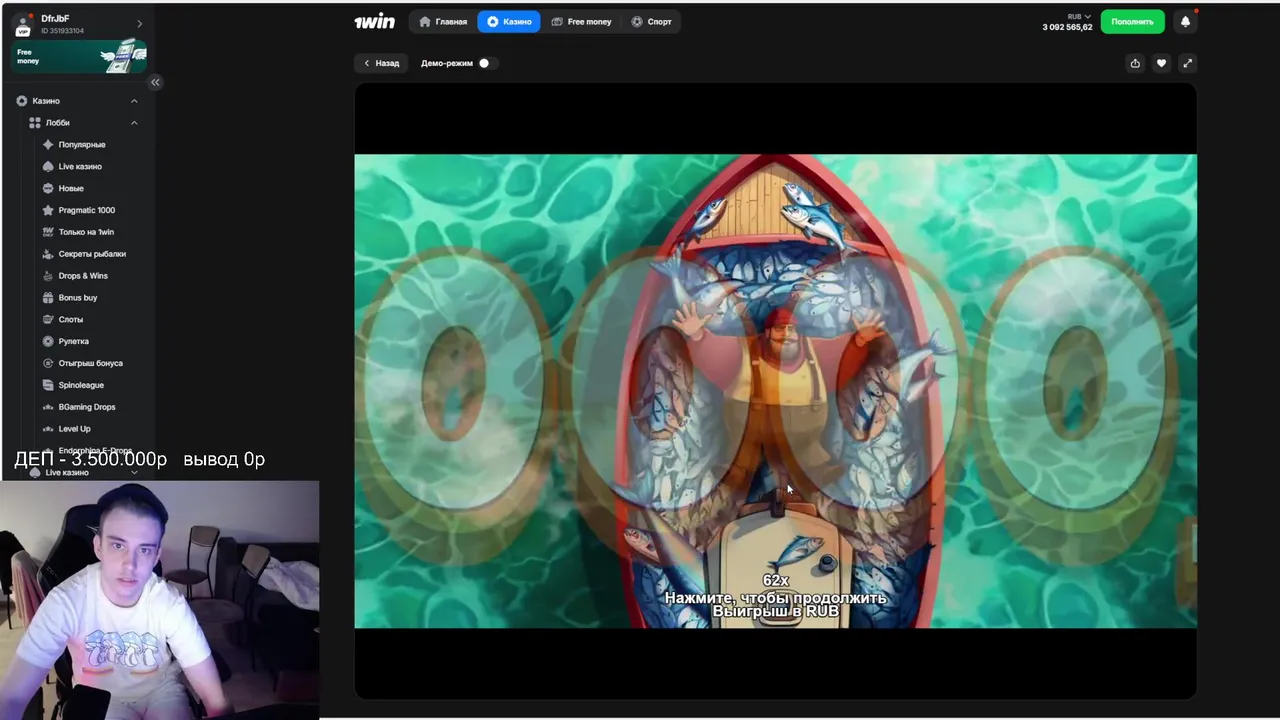
Task: Click the VIP profile avatar
Action: coord(23,25)
